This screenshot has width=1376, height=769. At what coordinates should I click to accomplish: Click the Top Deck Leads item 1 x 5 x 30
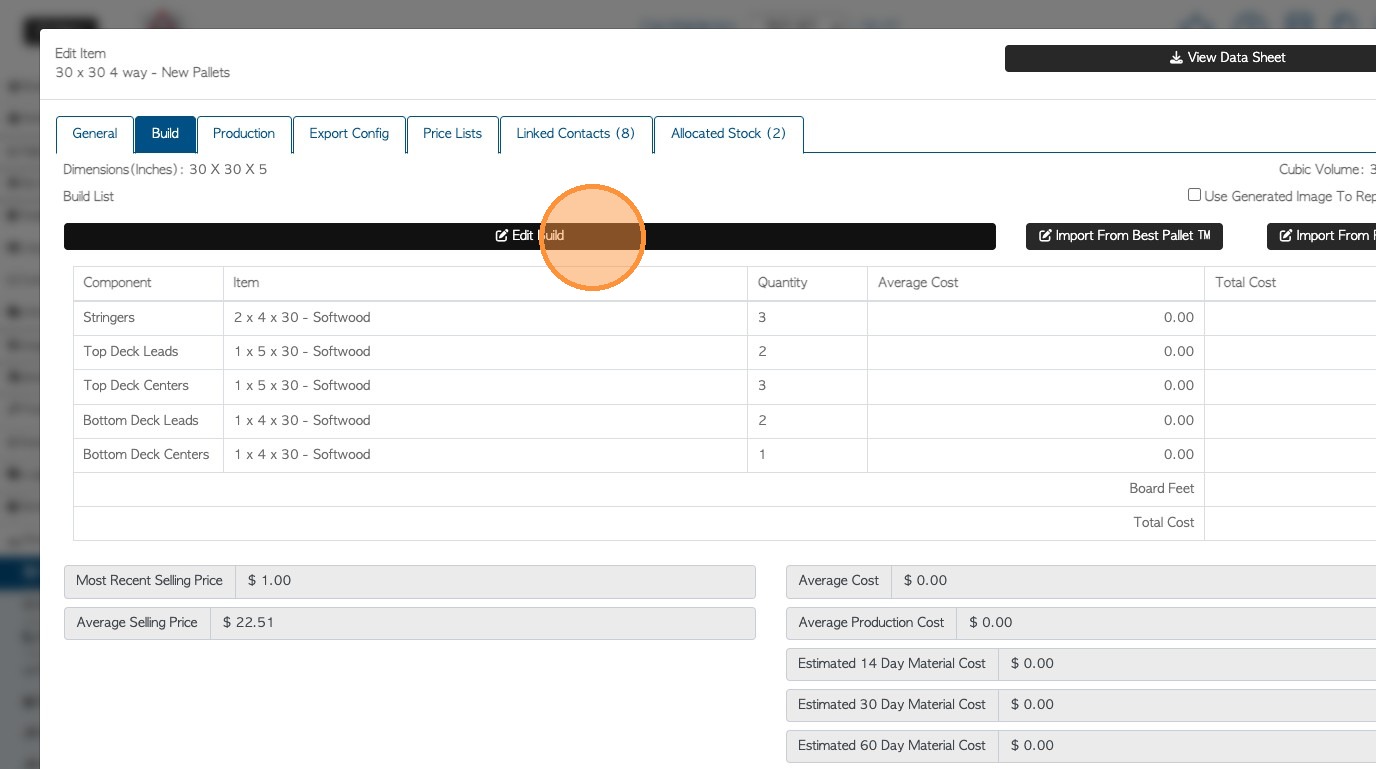pos(302,352)
